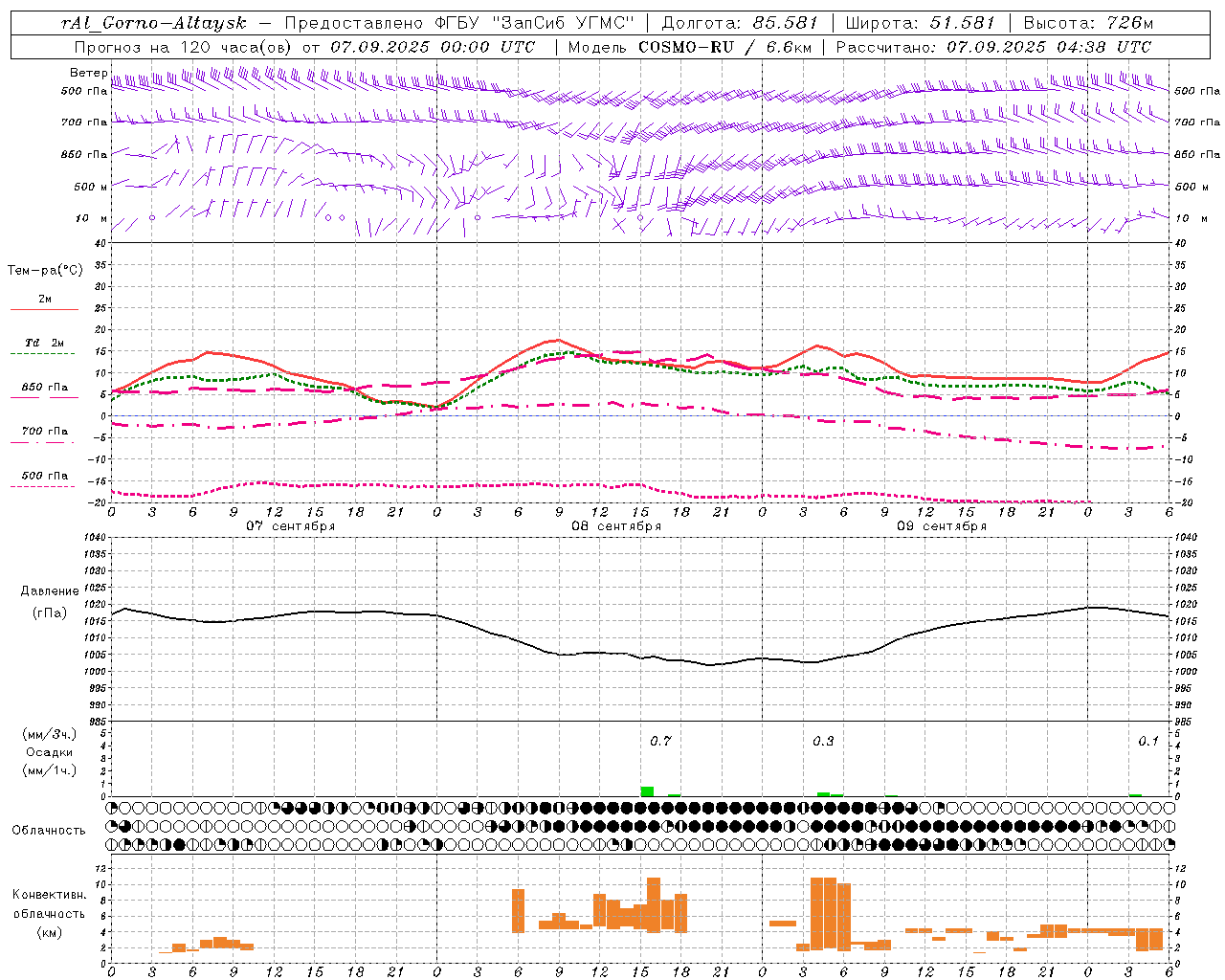
Task: Click the 2м legend entry without Td
Action: pyautogui.click(x=45, y=299)
